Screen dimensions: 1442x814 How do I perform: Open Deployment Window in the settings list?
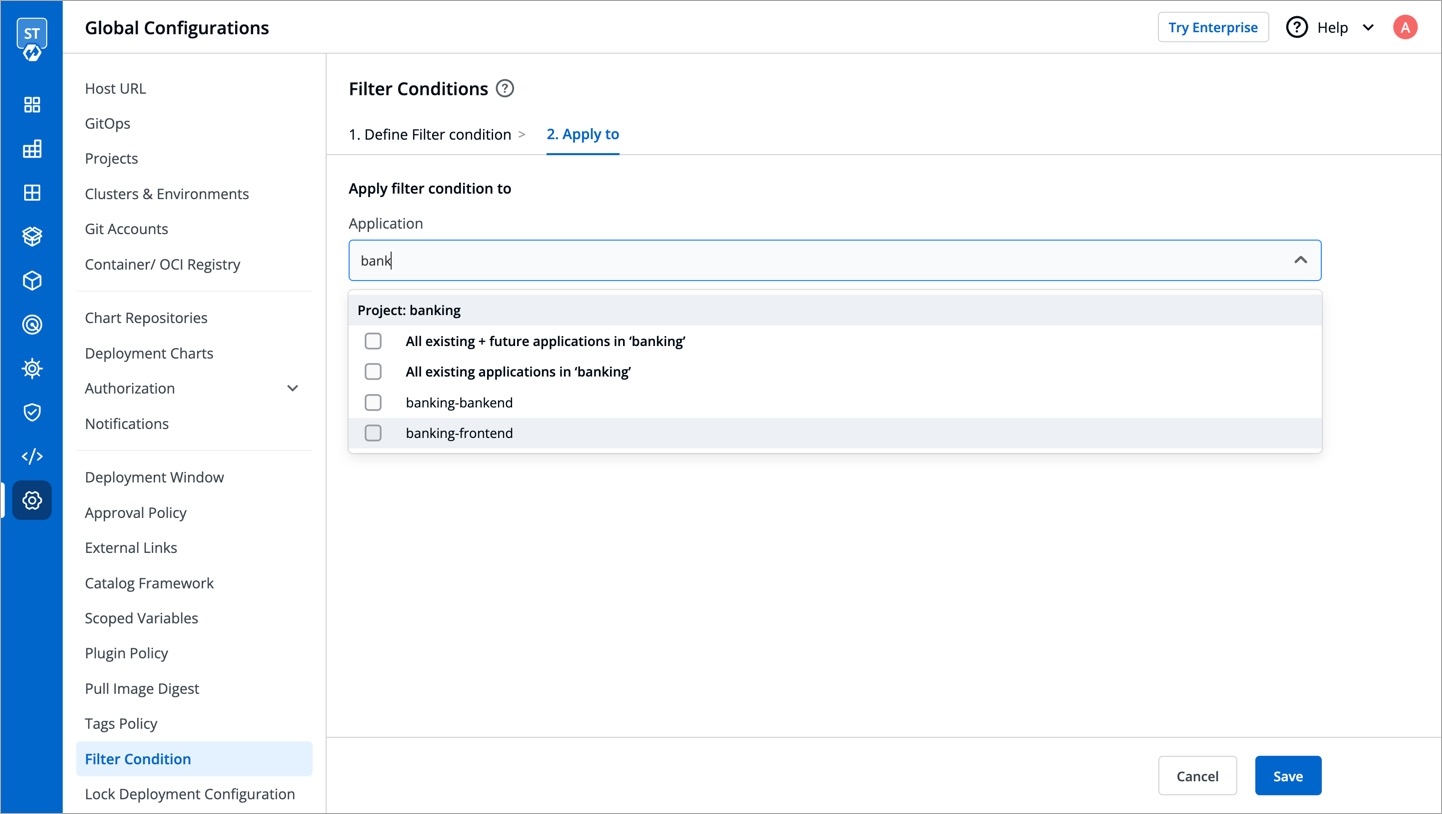154,477
